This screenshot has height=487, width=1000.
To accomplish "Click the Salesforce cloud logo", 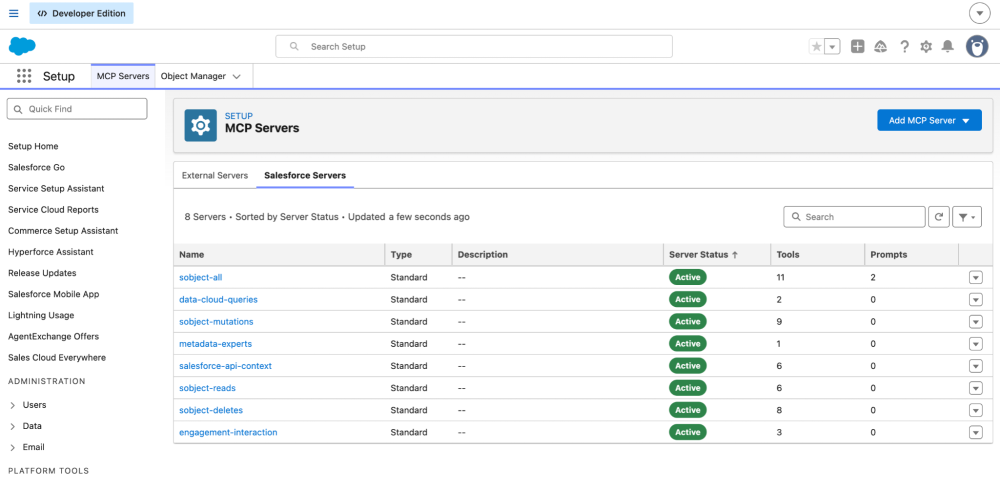I will (22, 47).
